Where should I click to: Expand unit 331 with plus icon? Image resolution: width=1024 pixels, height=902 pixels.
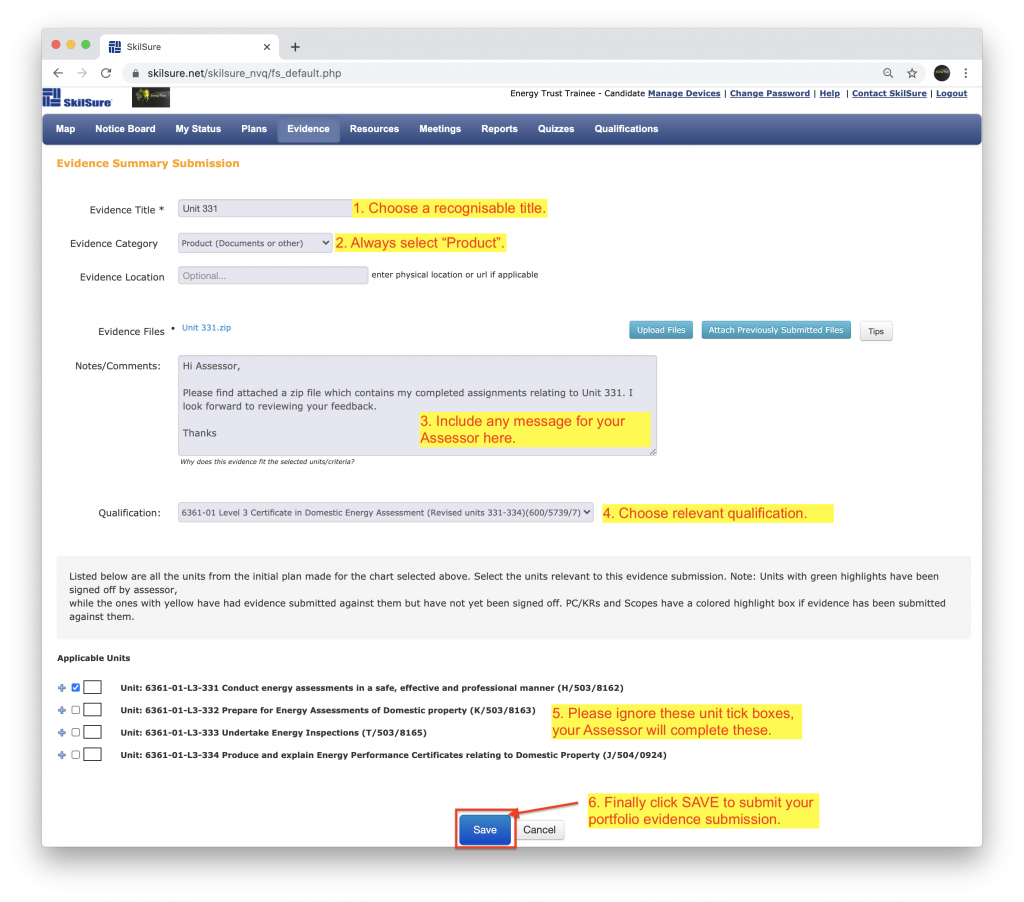pos(61,688)
